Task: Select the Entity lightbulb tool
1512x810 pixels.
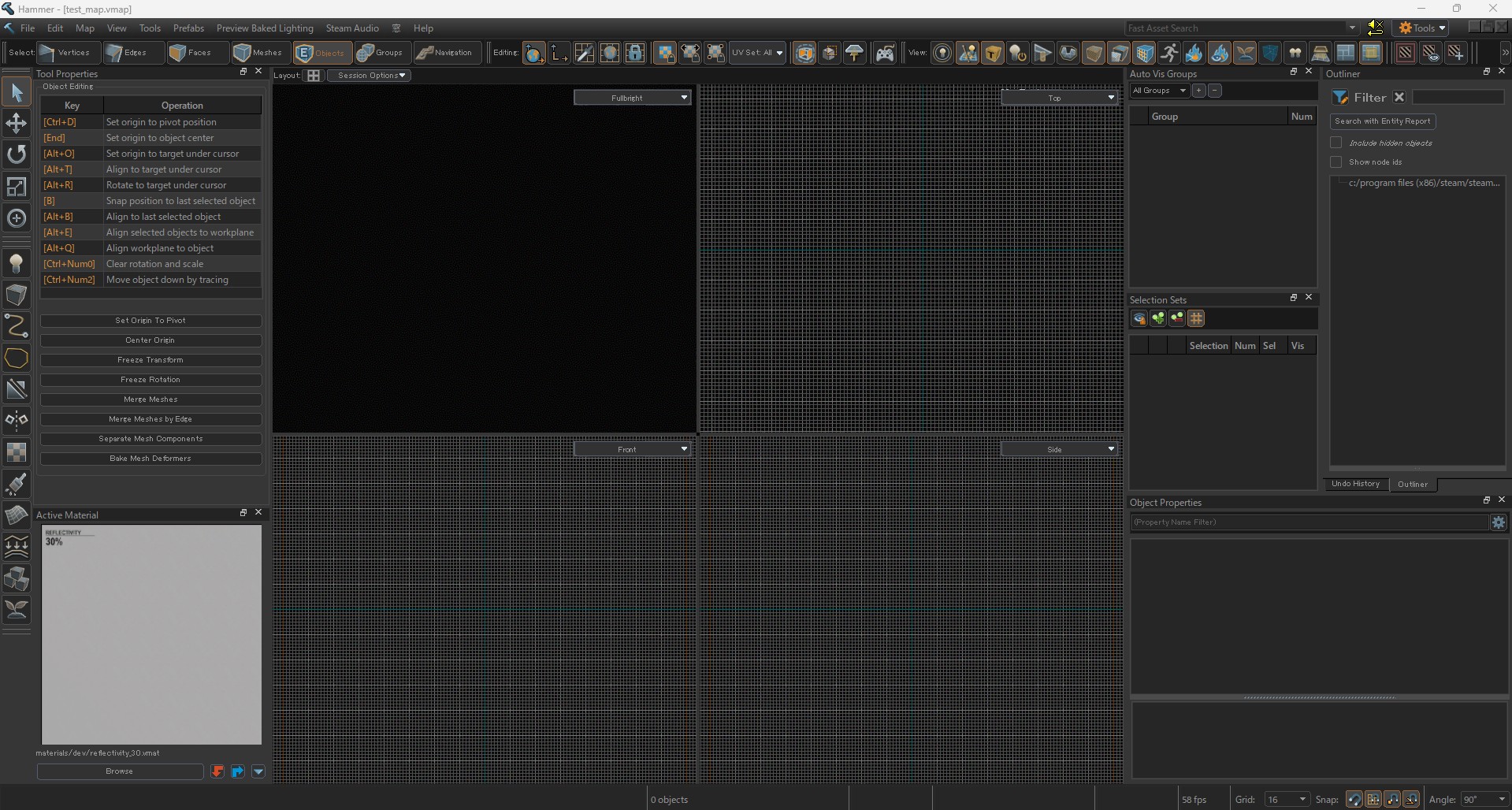Action: pos(16,264)
